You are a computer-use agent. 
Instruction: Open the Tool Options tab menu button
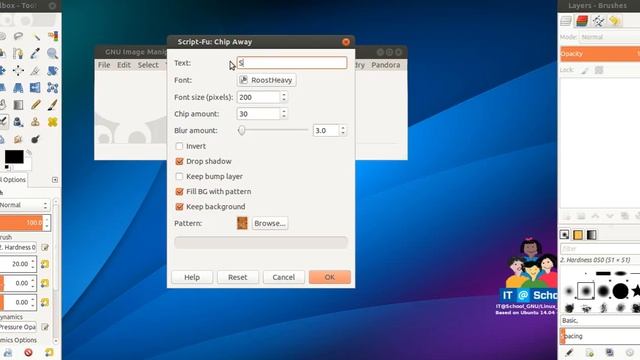55,180
